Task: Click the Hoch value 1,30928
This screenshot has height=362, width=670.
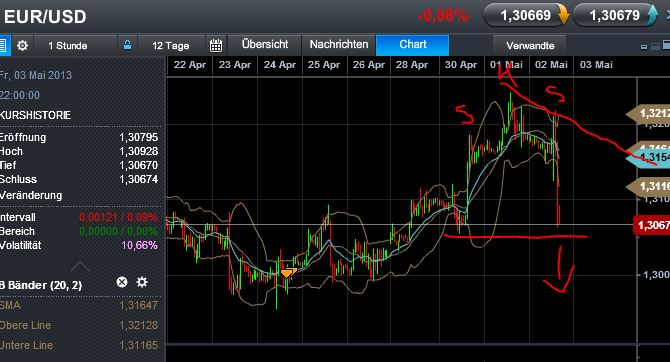Action: (138, 151)
